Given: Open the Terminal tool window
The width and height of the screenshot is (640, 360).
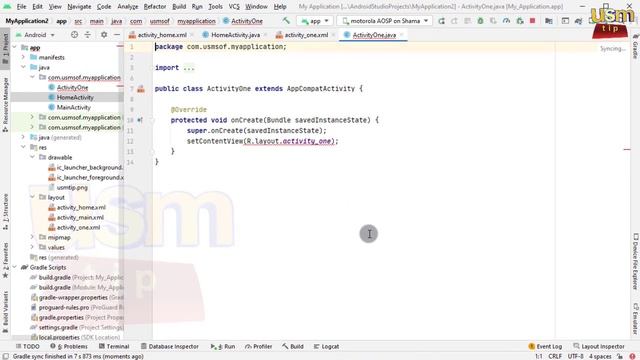Looking at the screenshot, I should (114, 346).
